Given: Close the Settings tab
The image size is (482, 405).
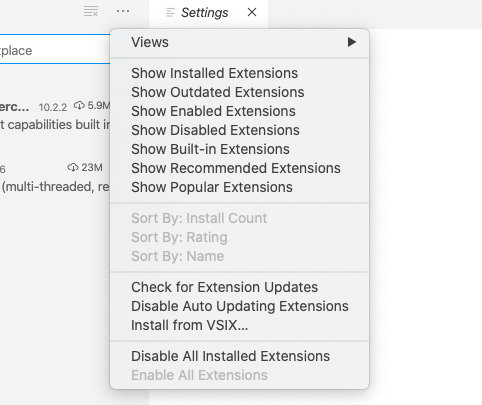Looking at the screenshot, I should click(252, 12).
